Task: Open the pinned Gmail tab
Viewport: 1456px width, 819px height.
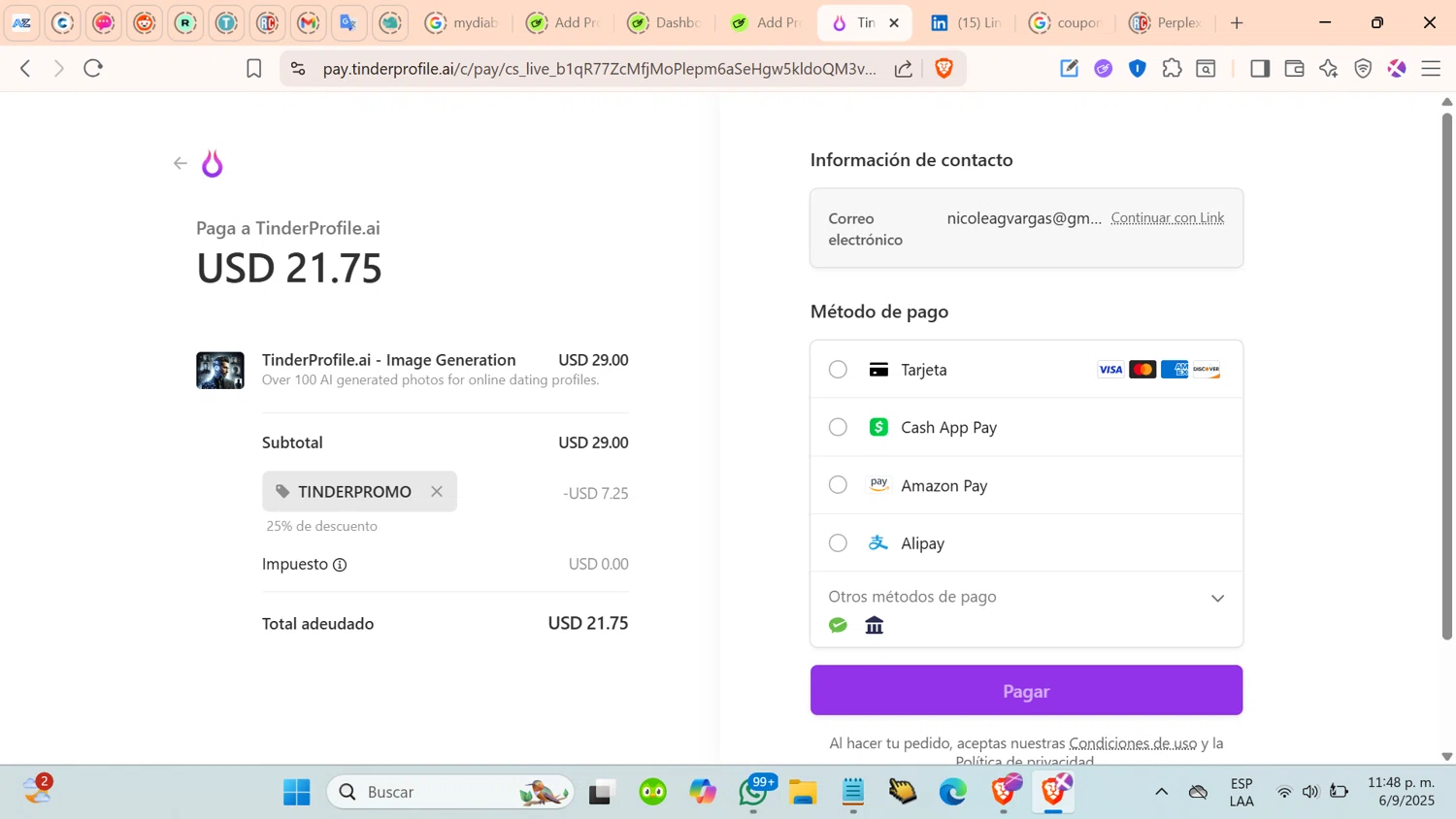Action: click(309, 22)
